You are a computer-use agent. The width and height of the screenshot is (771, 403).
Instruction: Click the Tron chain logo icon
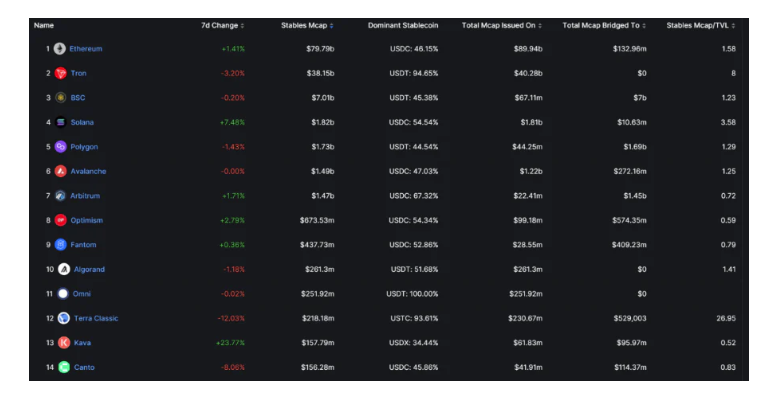click(x=60, y=73)
